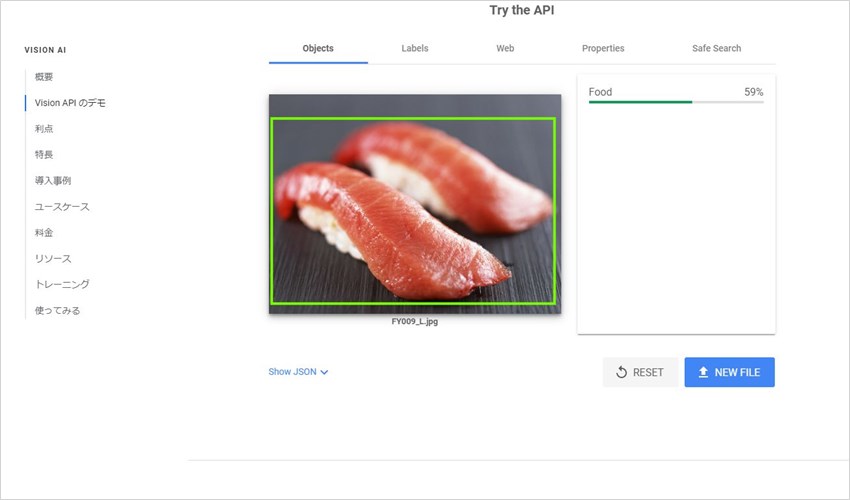The height and width of the screenshot is (500, 850).
Task: Open the Web tab
Action: [505, 48]
